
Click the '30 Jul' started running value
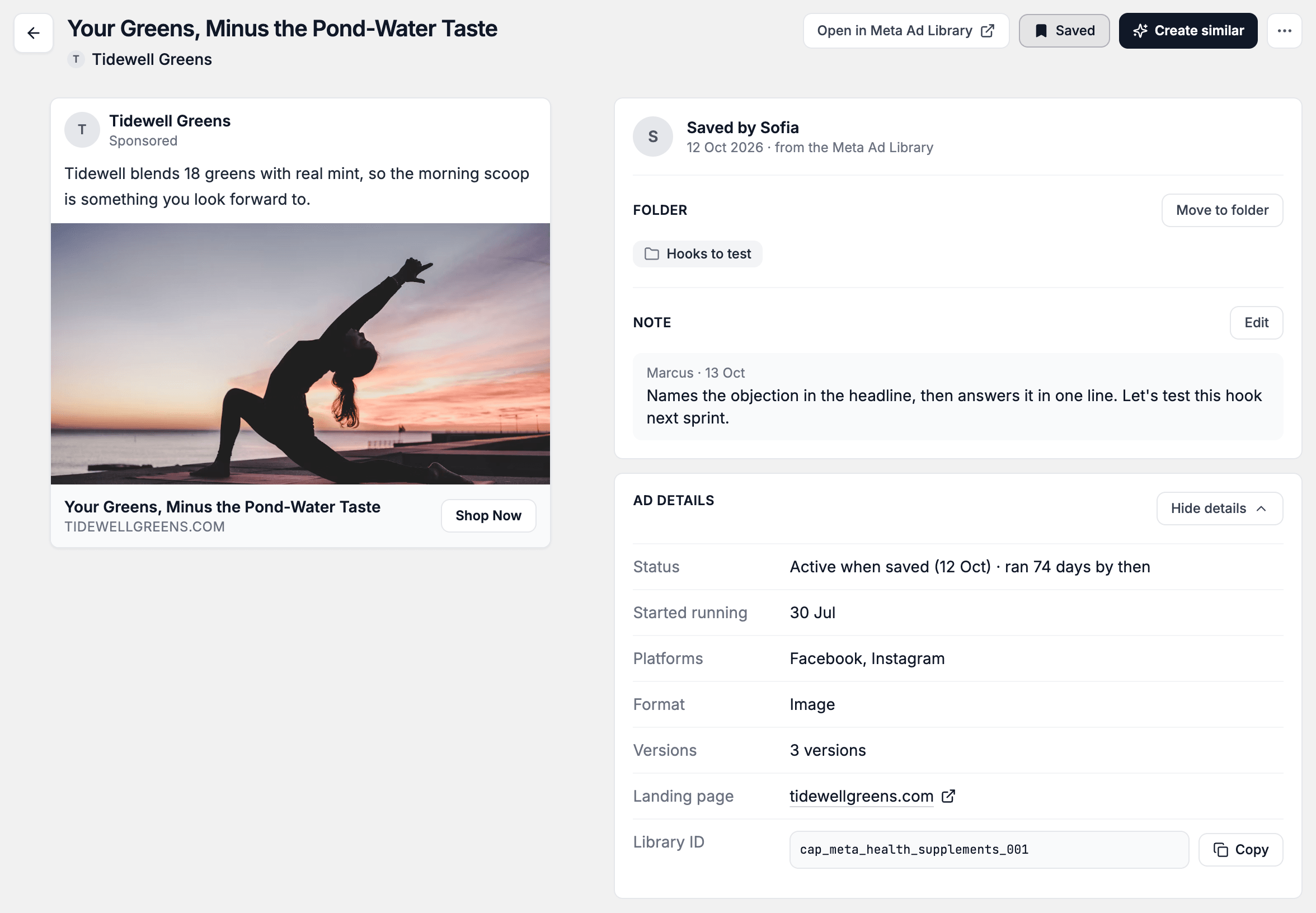(812, 613)
